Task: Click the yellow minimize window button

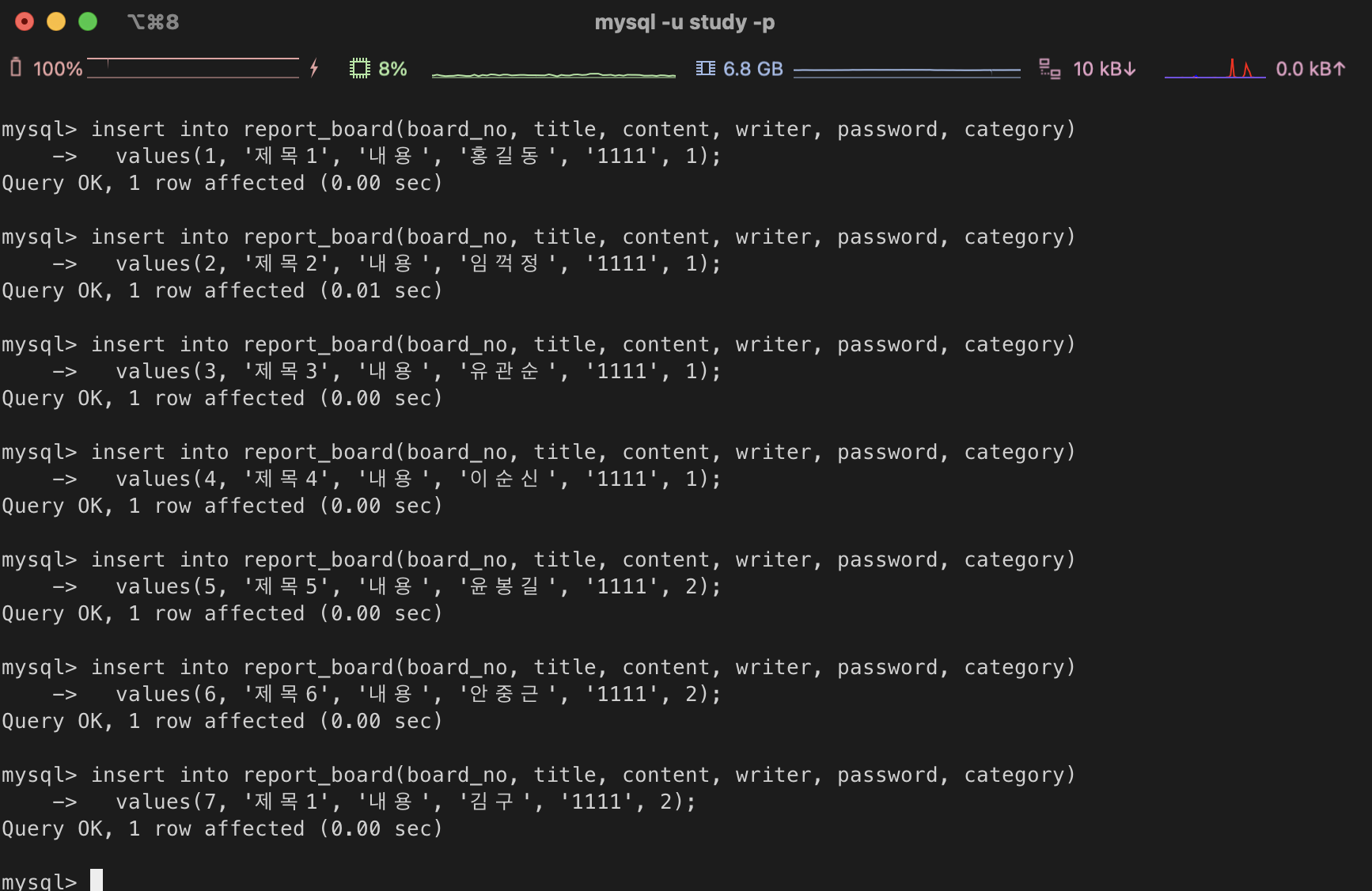Action: coord(56,21)
